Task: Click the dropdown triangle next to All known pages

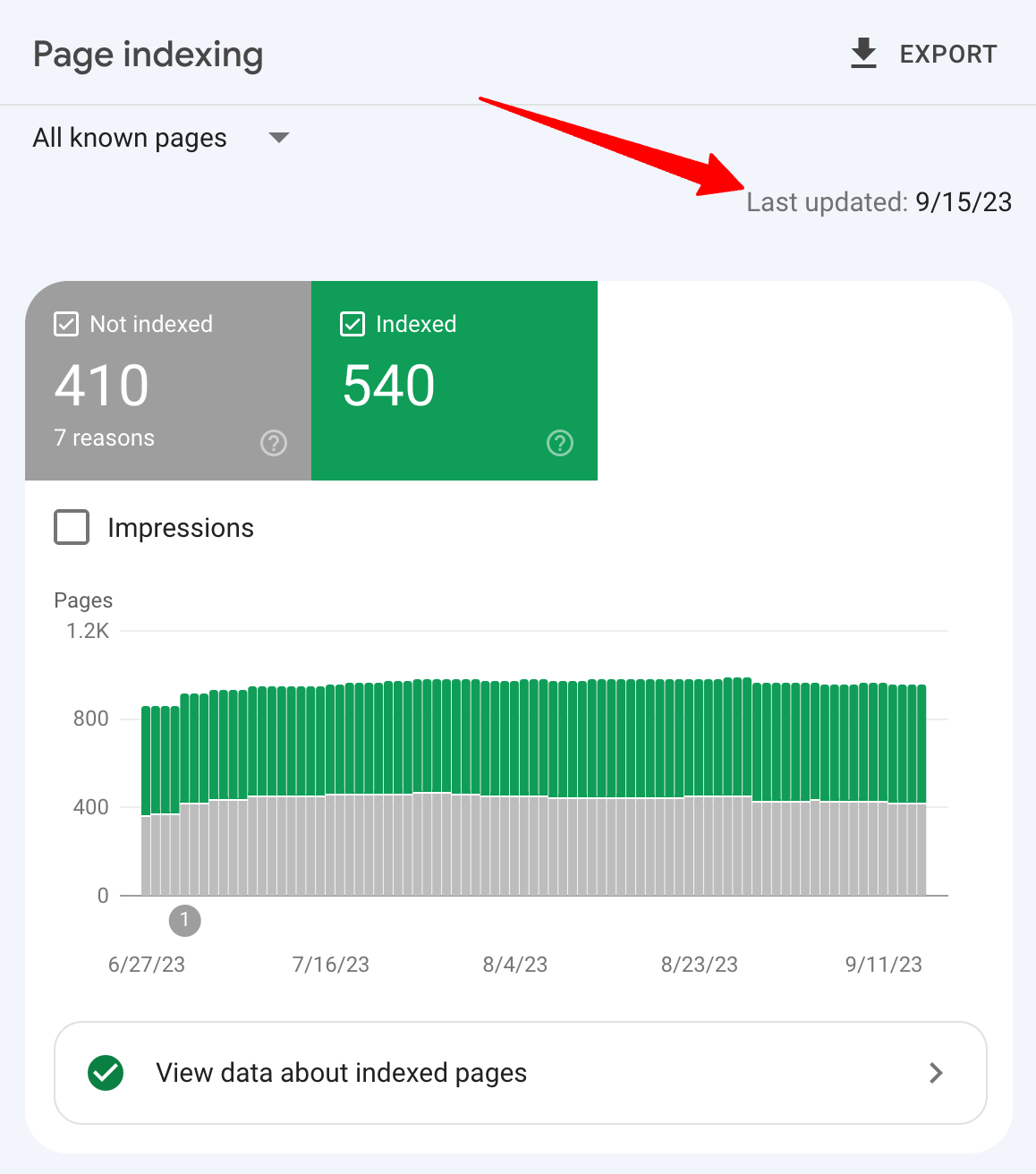Action: click(x=279, y=138)
